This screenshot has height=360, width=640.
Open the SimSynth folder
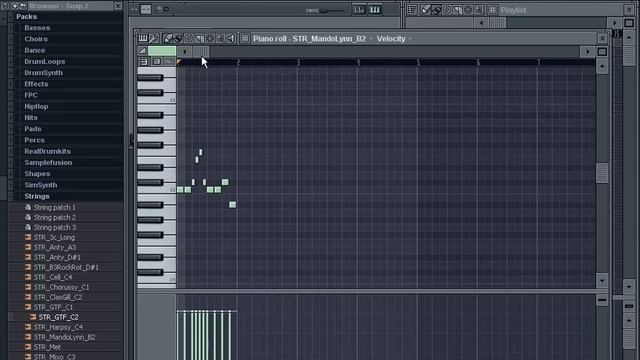[40, 185]
